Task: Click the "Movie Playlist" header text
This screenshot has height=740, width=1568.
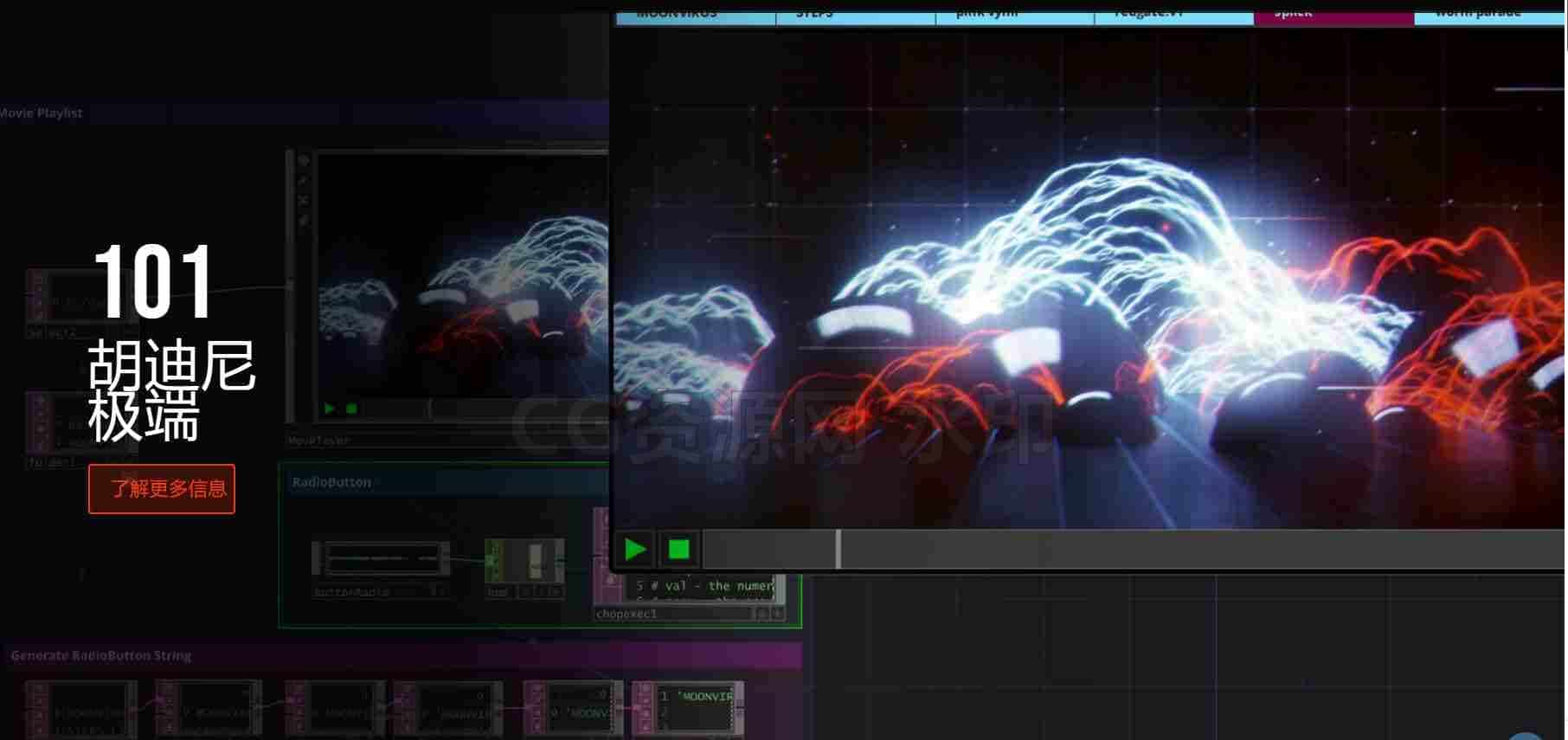Action: coord(41,113)
